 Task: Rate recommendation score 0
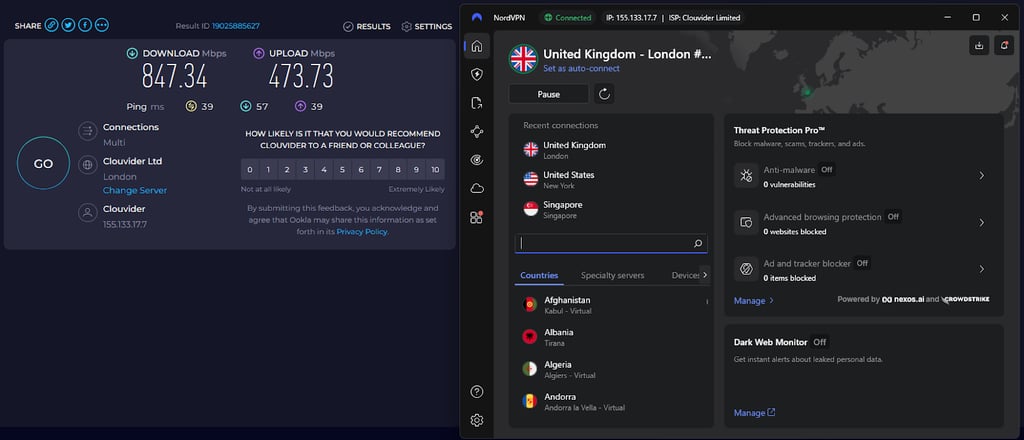(250, 170)
